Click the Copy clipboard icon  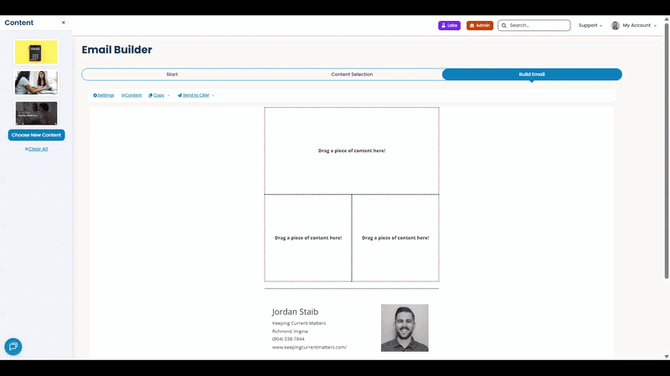click(150, 95)
